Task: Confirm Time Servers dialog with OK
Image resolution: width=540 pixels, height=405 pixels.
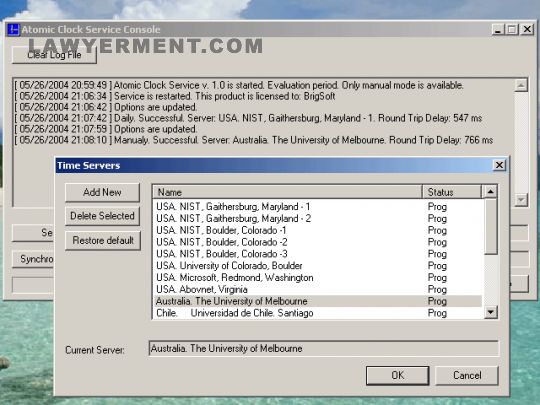Action: tap(397, 375)
